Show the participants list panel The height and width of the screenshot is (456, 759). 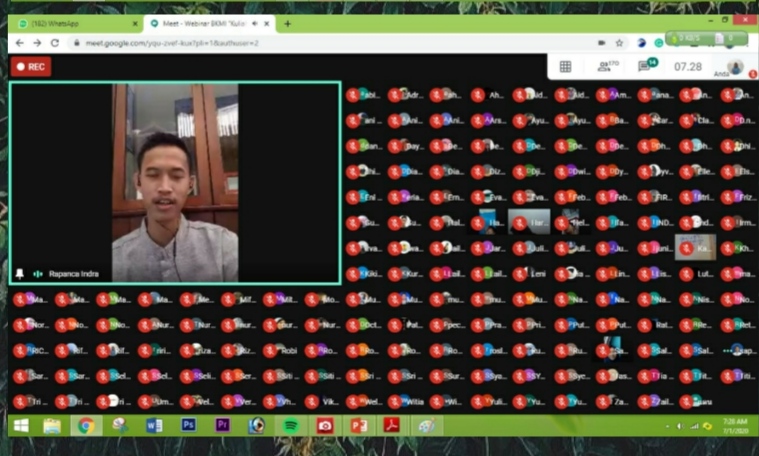pos(603,66)
